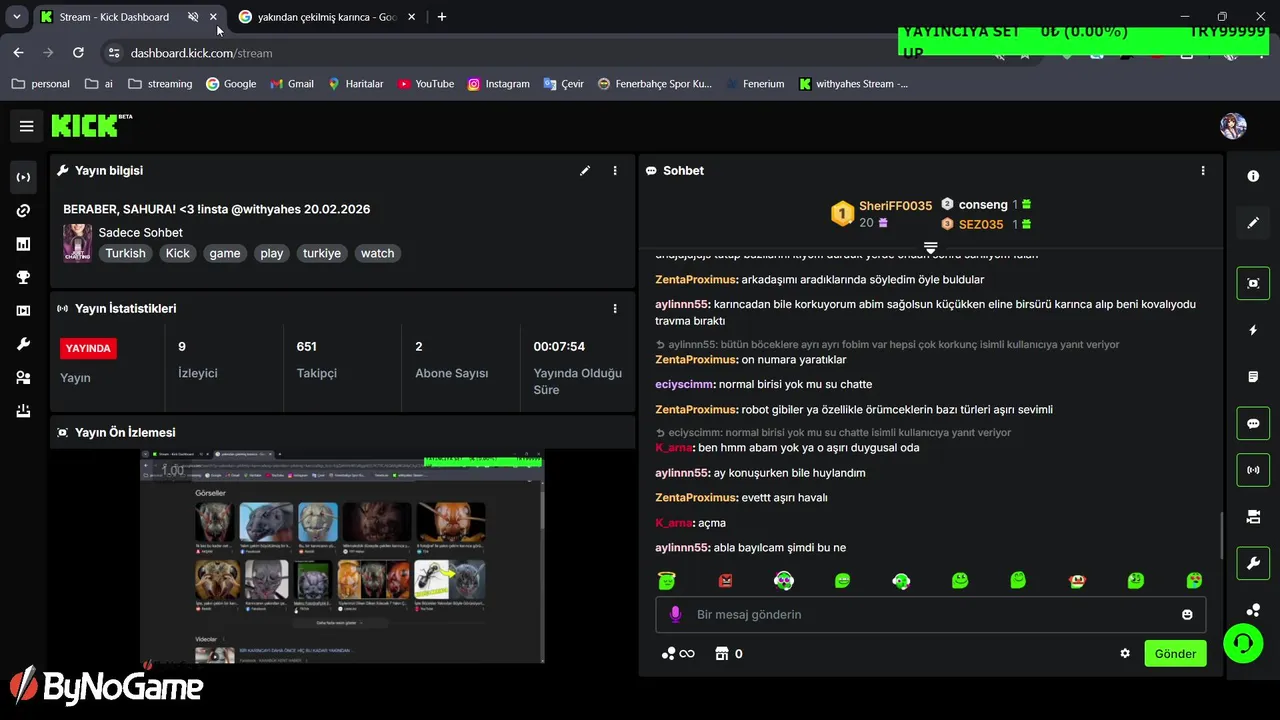Open Yayın bilgisi three-dot menu
The height and width of the screenshot is (720, 1280).
point(615,171)
